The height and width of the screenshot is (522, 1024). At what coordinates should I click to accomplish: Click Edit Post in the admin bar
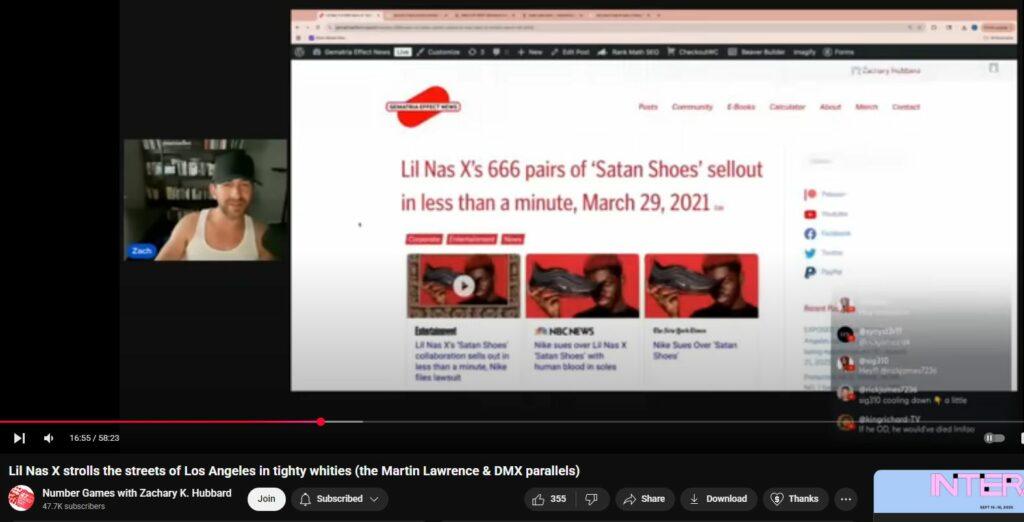[570, 52]
